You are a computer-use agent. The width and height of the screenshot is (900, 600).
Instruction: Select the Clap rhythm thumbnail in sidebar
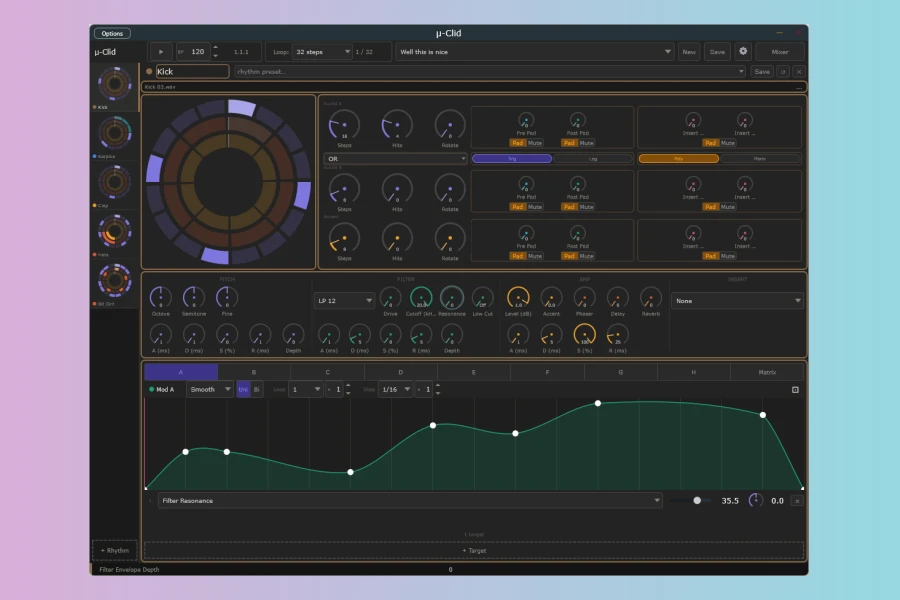tap(114, 182)
